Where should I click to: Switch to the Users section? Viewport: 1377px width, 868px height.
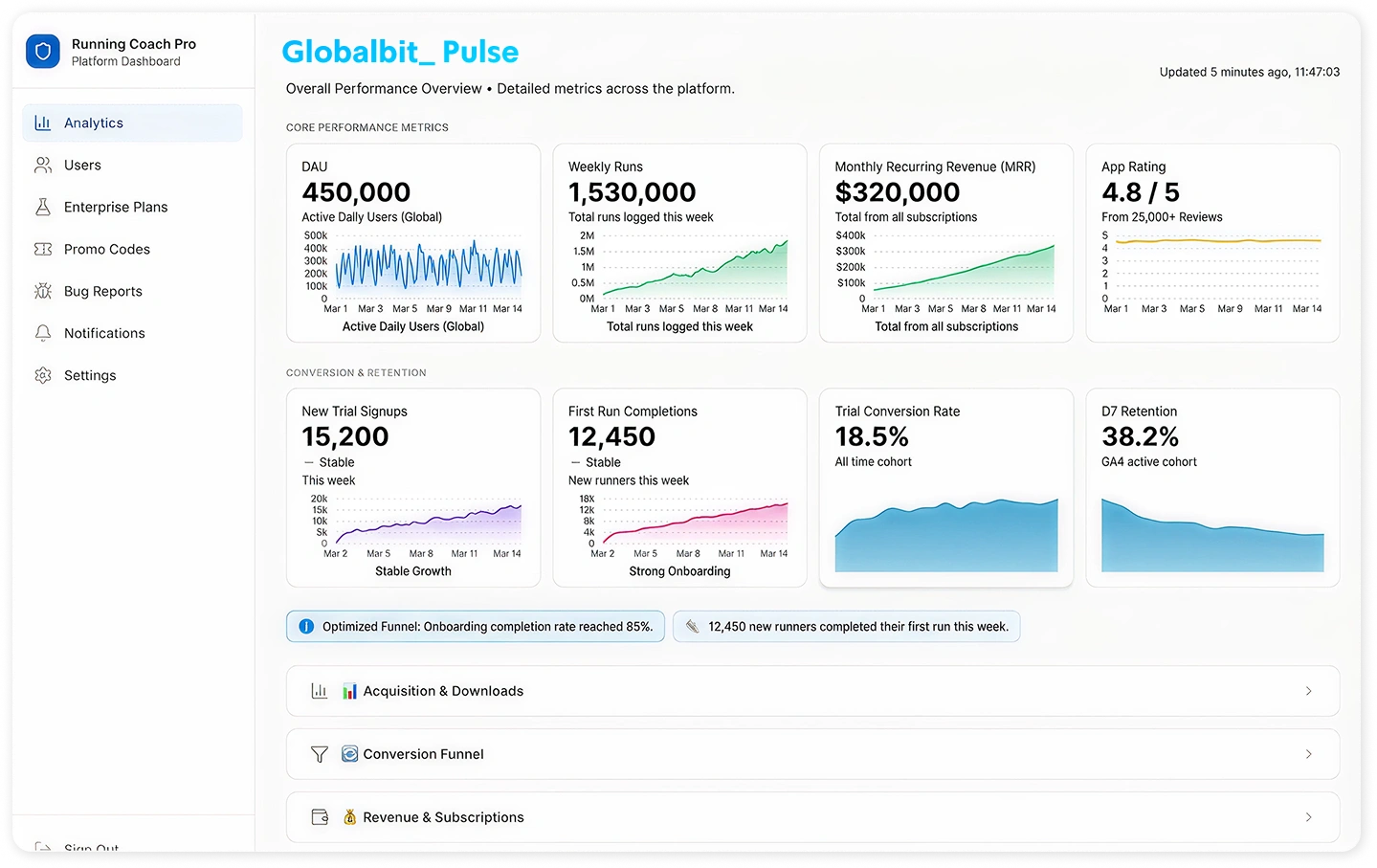pos(82,165)
